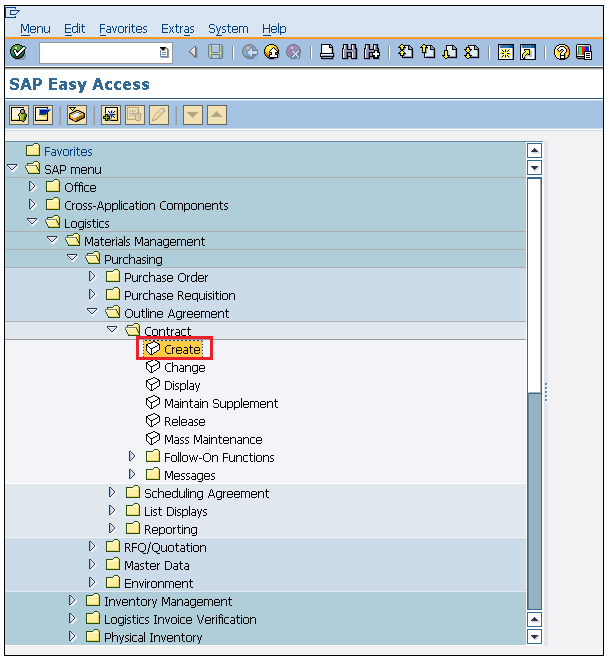Select the Logistics Invoice Verification folder
This screenshot has width=610, height=661.
click(x=180, y=619)
